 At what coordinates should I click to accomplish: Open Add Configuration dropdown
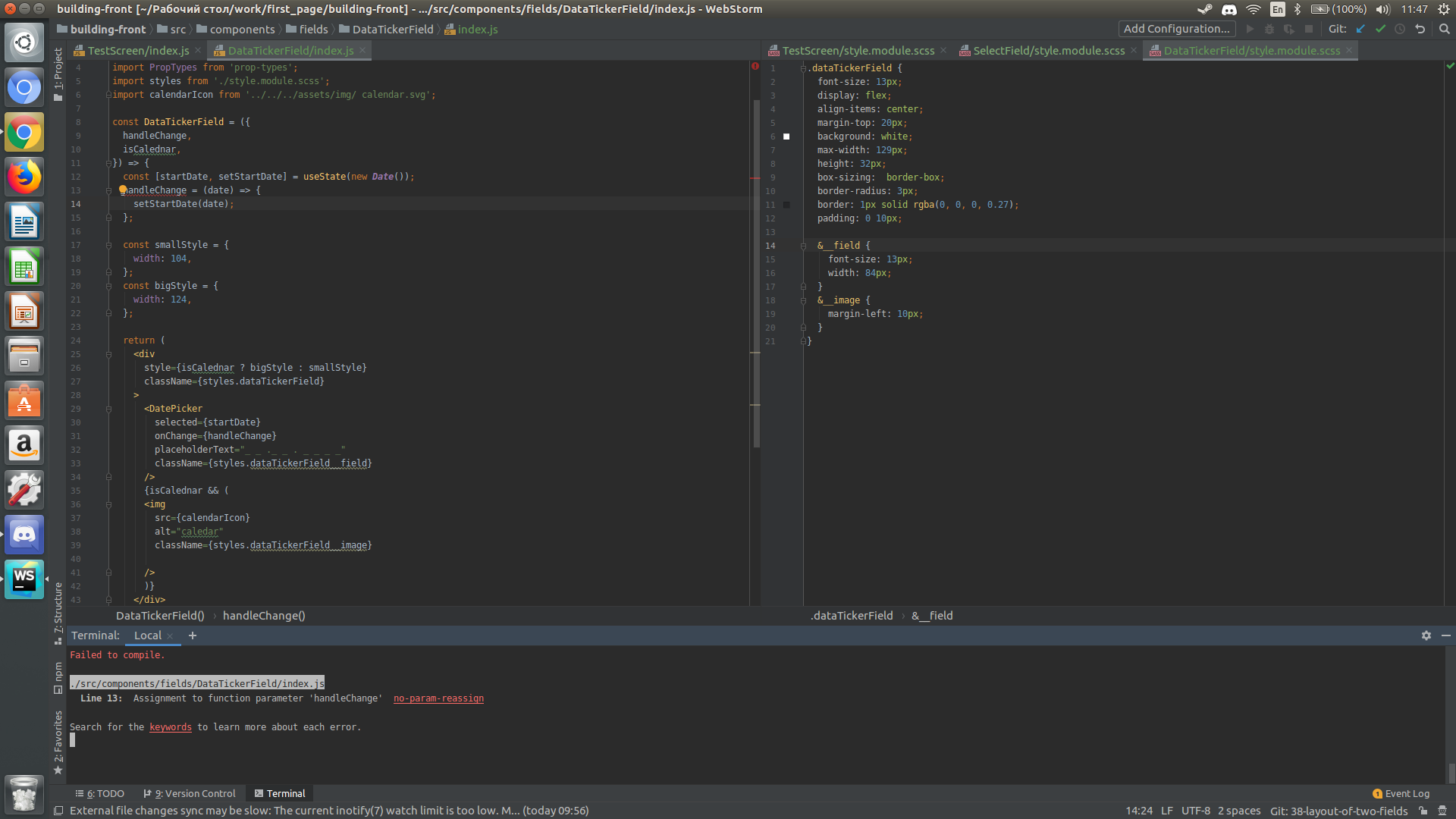1176,29
